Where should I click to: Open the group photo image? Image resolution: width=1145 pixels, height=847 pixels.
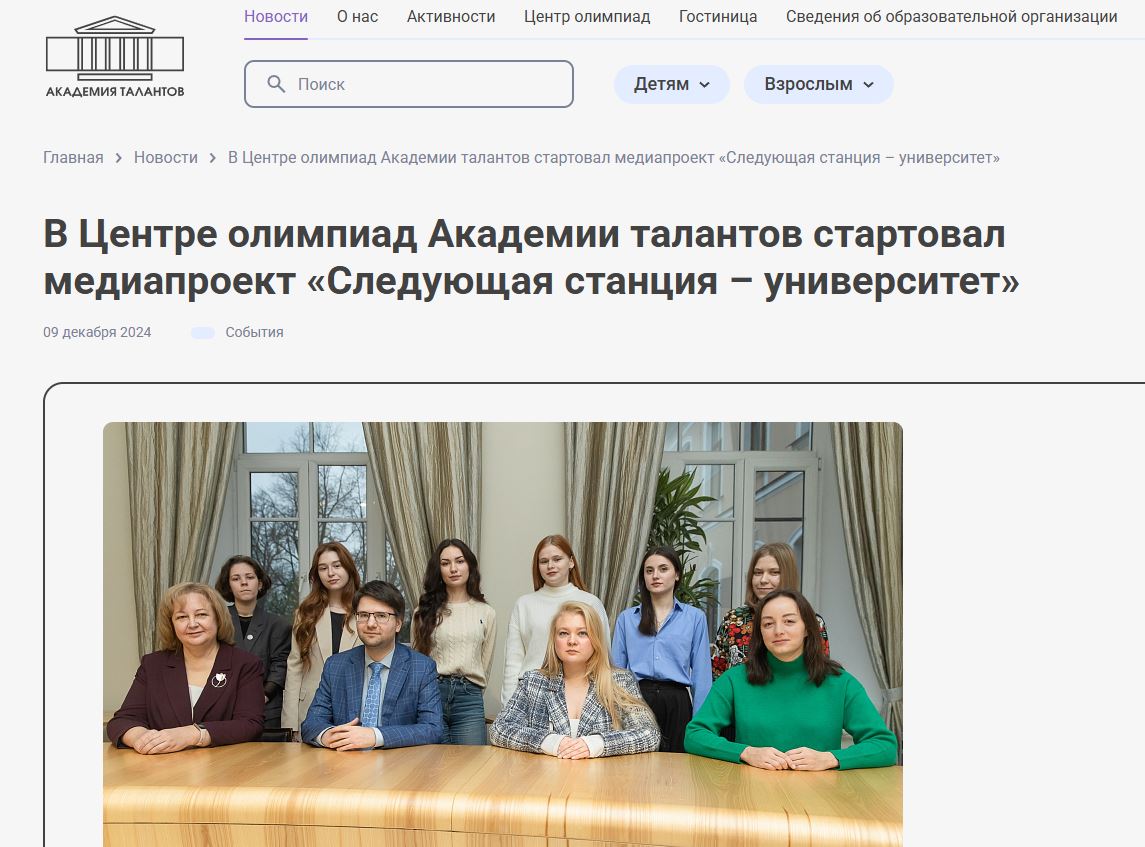502,634
